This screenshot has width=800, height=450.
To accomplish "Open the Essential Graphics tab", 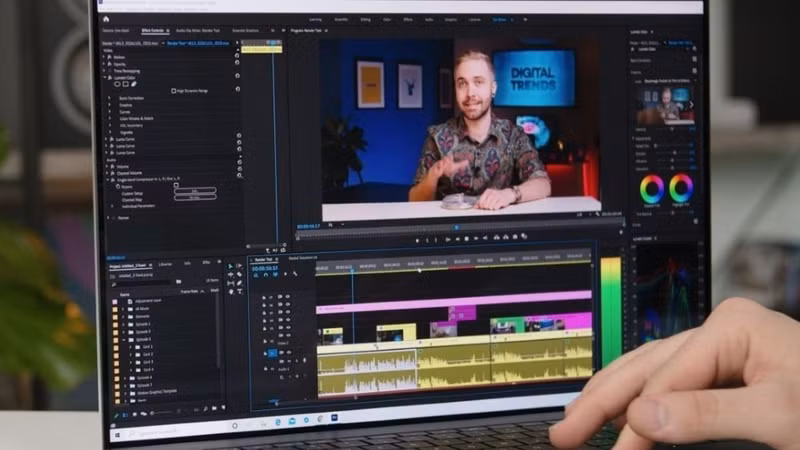I will [x=245, y=31].
